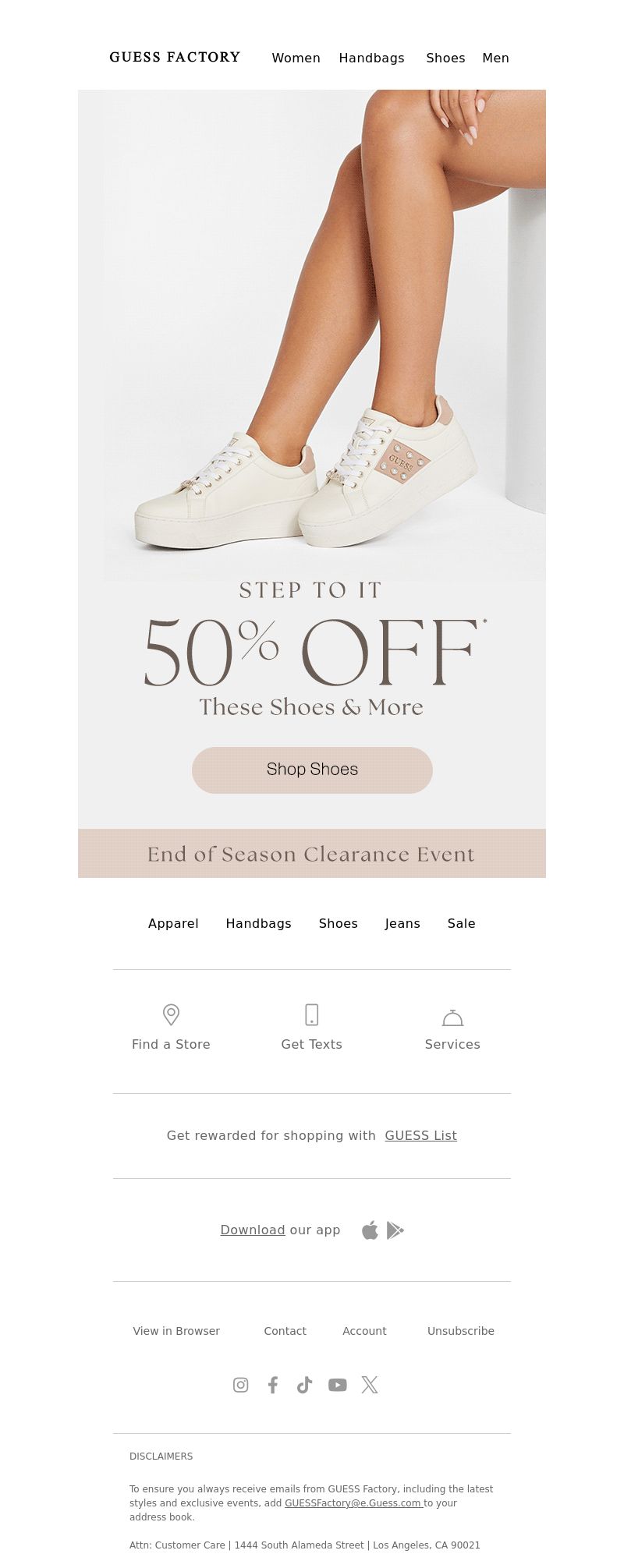
Task: Select Women in the top navigation
Action: pos(296,58)
